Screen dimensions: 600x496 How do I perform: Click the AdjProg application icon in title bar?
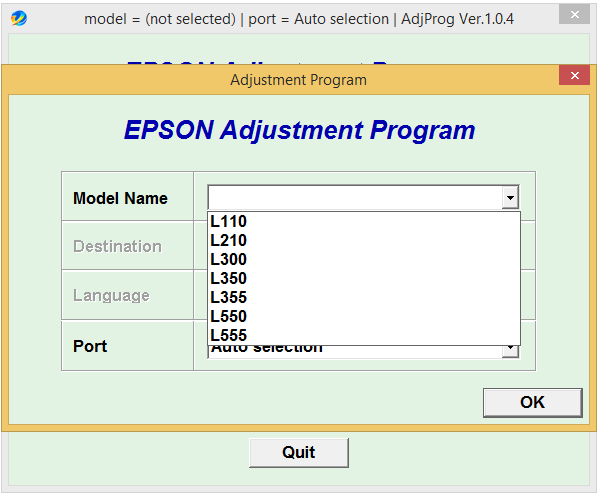point(19,18)
